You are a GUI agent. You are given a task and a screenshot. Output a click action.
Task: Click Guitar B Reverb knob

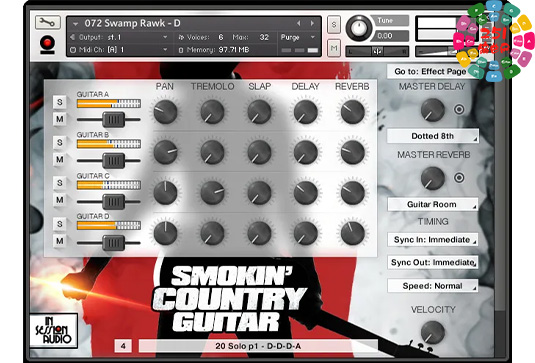click(353, 152)
